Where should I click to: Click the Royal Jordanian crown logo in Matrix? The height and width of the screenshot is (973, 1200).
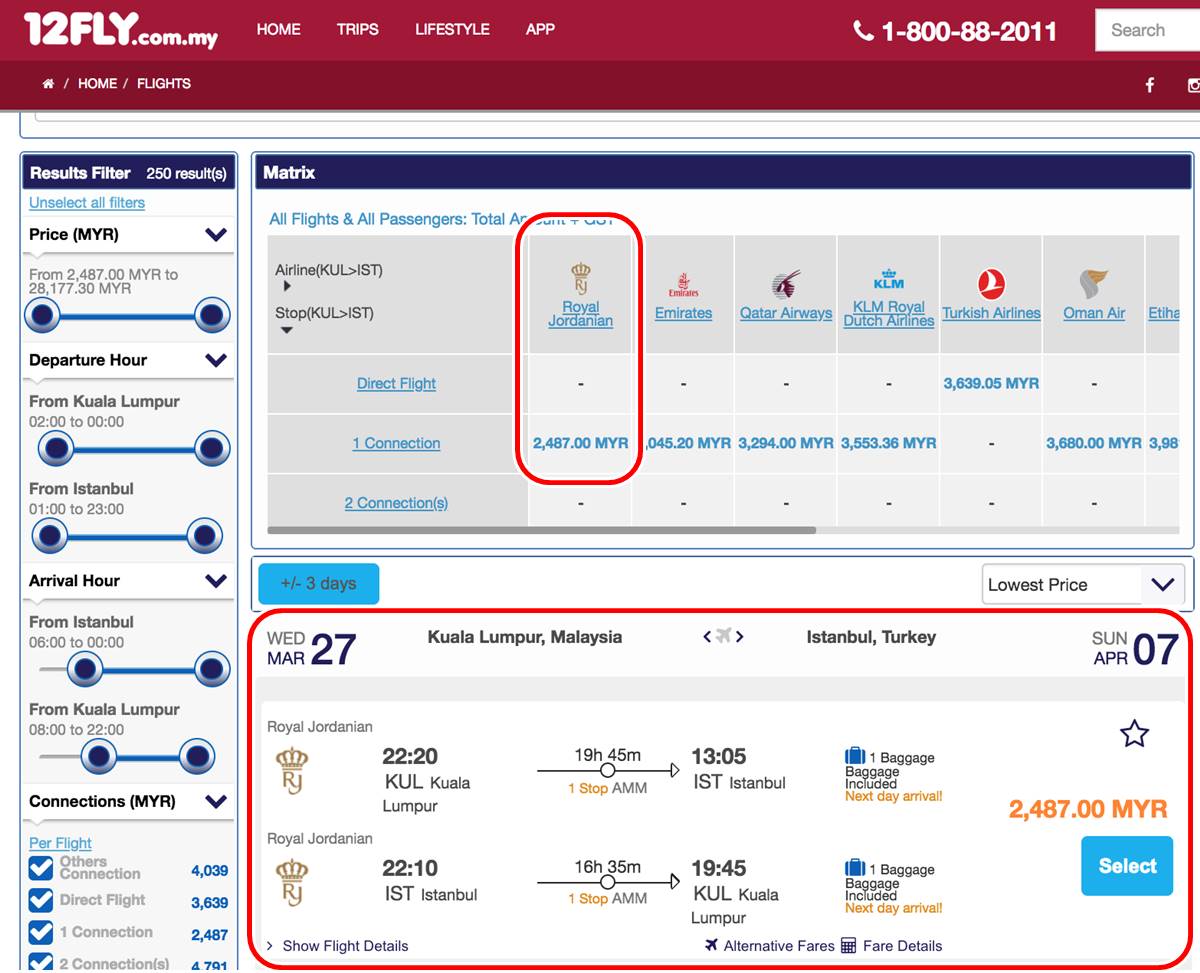[x=580, y=278]
